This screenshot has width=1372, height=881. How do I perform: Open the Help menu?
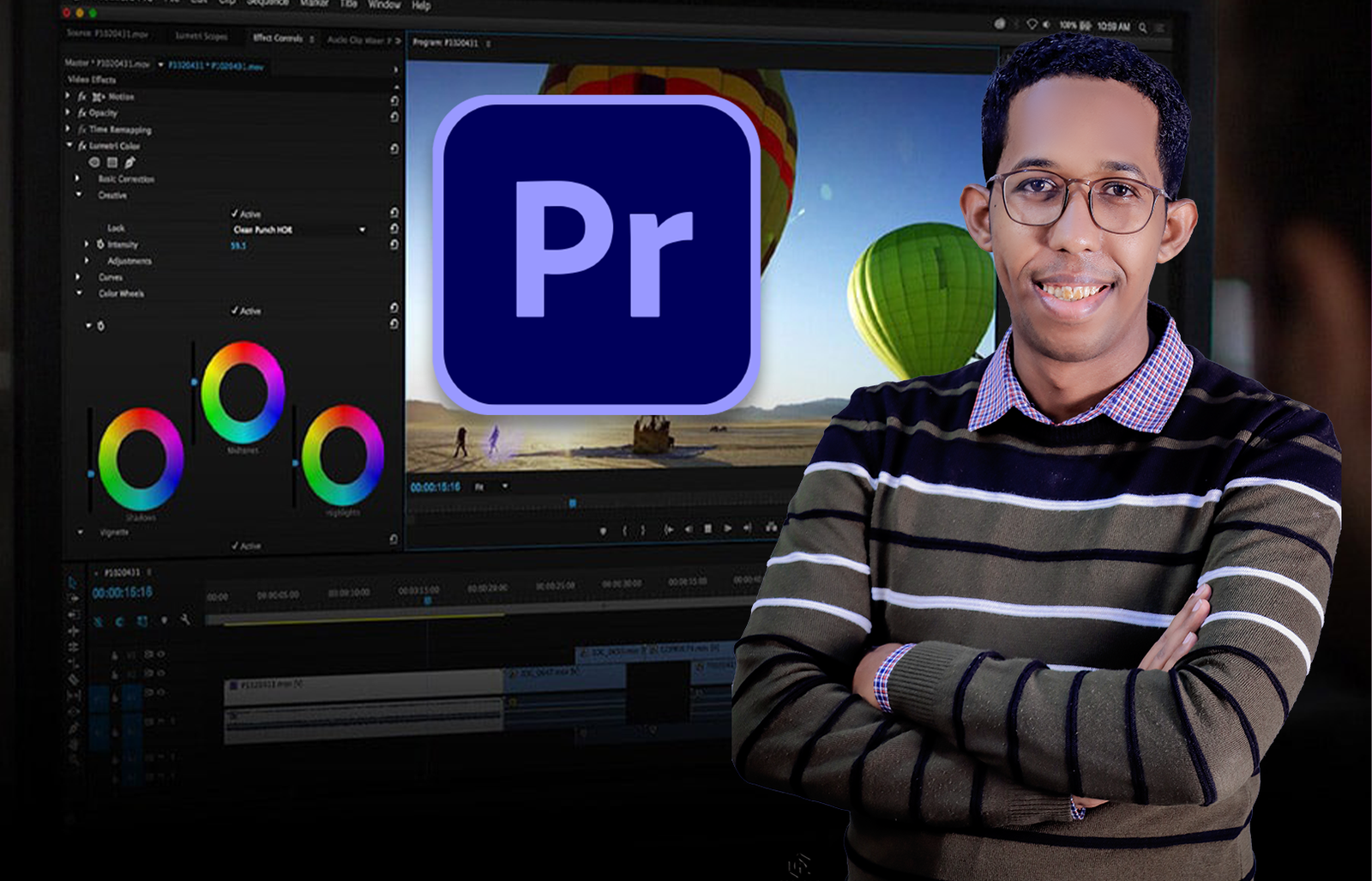[x=421, y=5]
